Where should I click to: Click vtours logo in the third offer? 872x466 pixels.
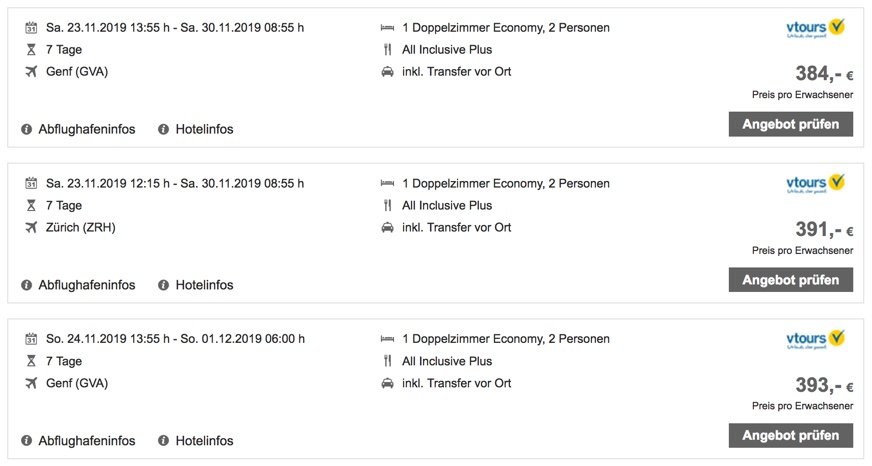816,340
